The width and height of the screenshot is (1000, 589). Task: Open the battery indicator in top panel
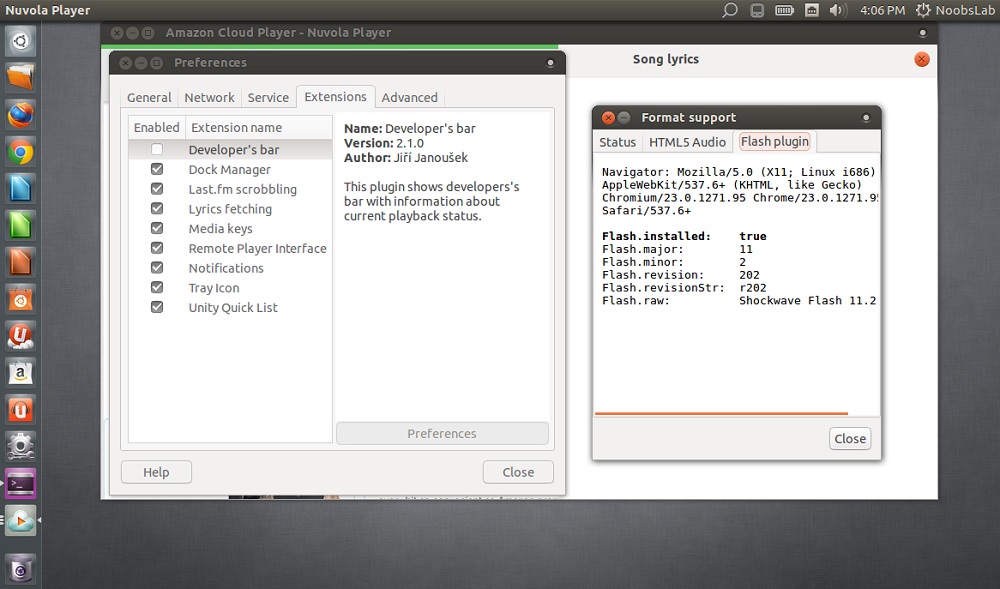pyautogui.click(x=784, y=10)
